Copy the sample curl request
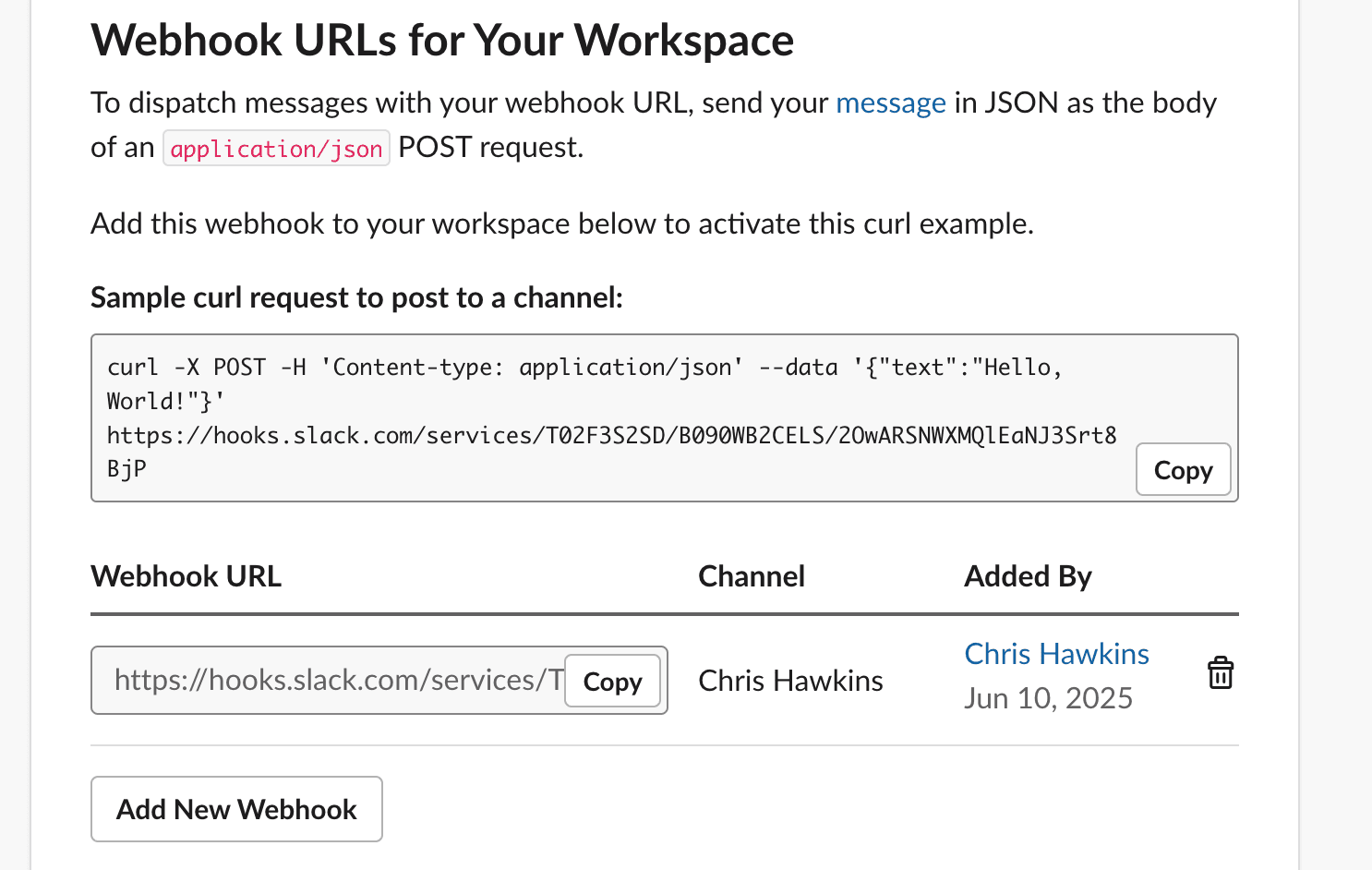Image resolution: width=1372 pixels, height=870 pixels. [1183, 469]
